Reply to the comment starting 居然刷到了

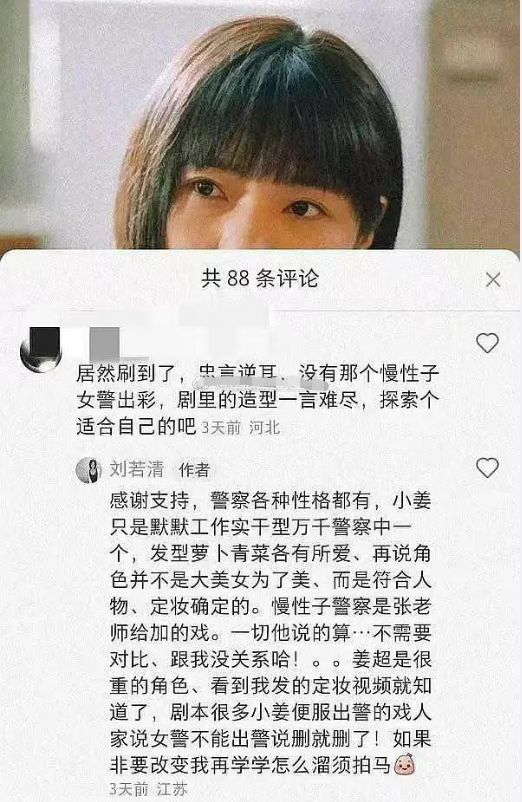pos(257,400)
